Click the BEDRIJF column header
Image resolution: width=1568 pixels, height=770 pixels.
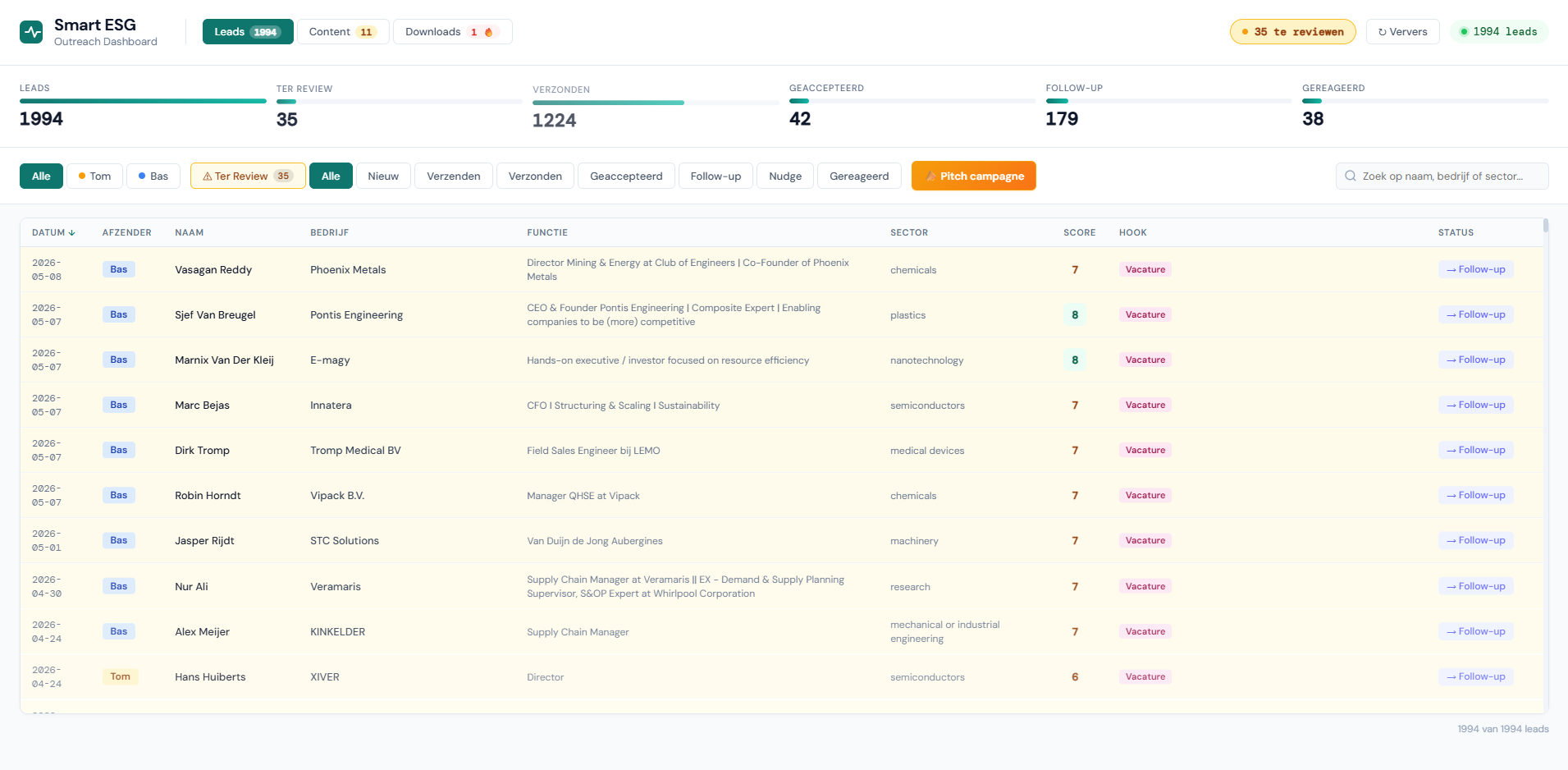coord(329,232)
